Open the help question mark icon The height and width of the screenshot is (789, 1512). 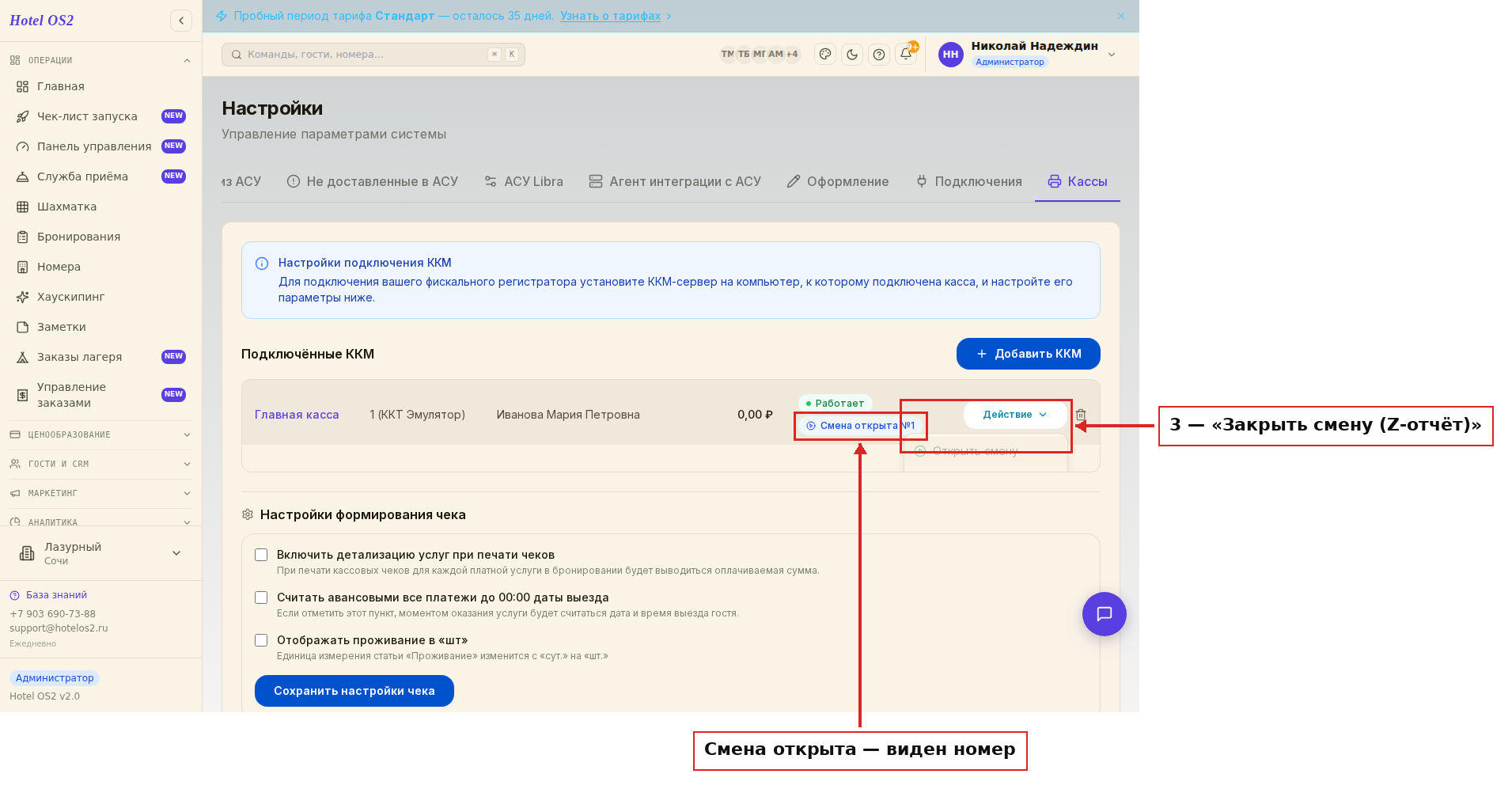tap(879, 55)
